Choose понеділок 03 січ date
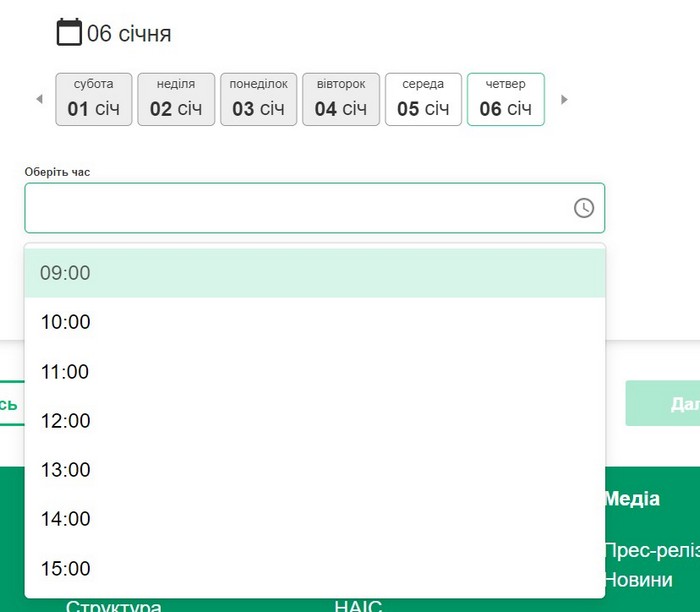The image size is (700, 612). (x=258, y=99)
